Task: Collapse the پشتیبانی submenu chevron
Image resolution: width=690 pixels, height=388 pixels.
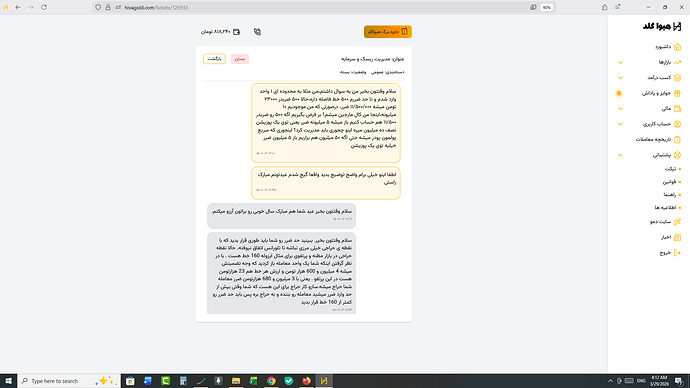Action: click(x=620, y=155)
